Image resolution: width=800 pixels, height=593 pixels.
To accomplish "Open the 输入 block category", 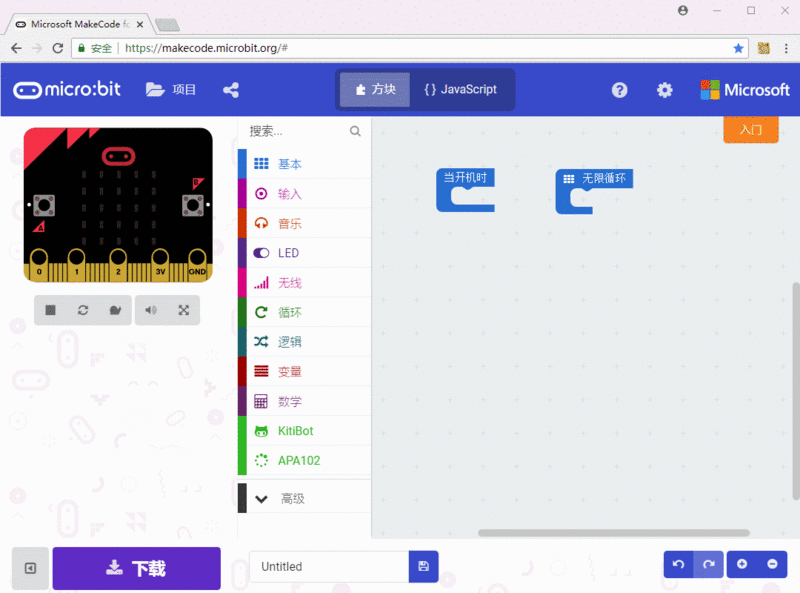I will pos(305,193).
